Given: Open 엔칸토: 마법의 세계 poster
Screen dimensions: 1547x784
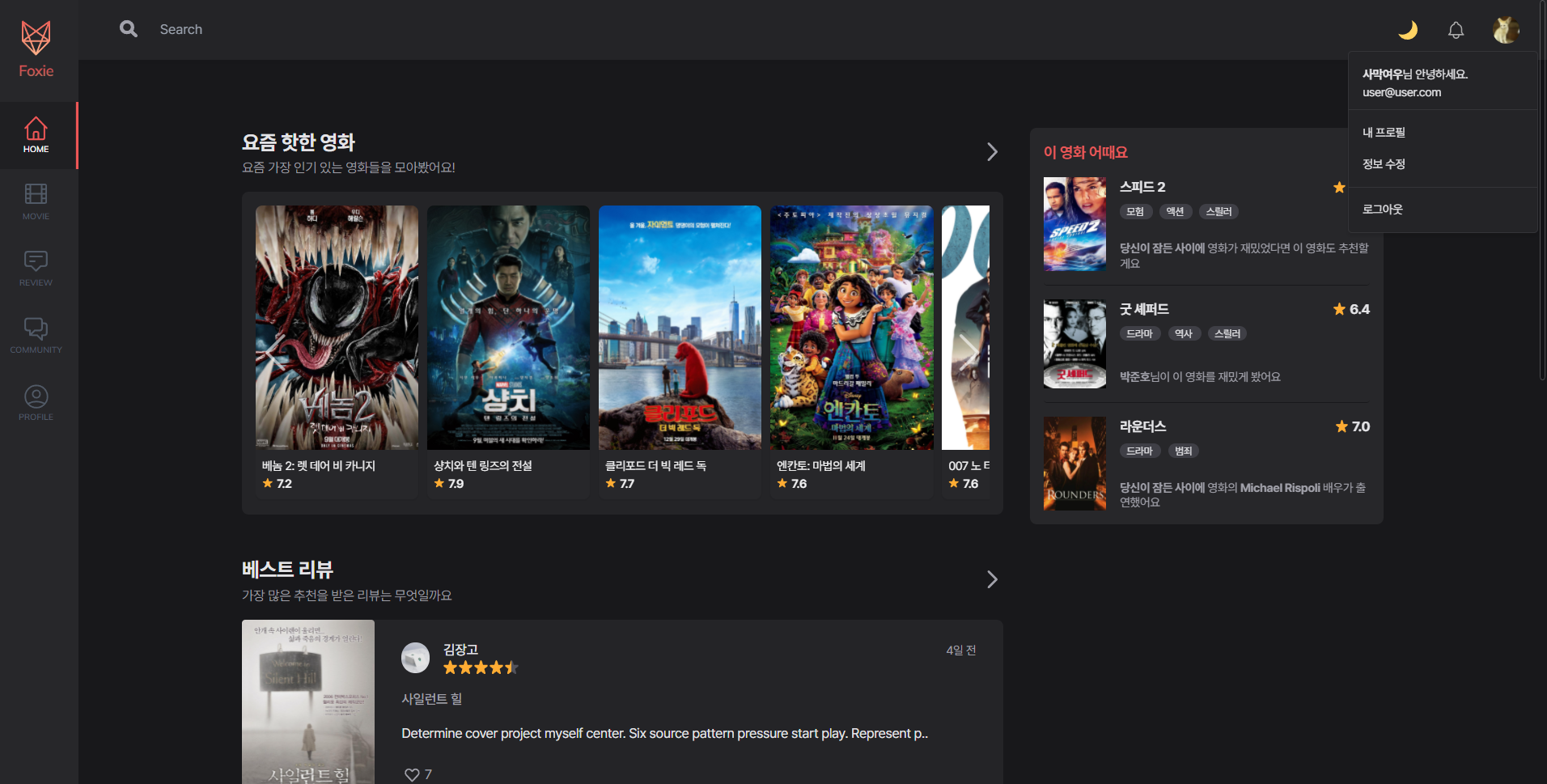Looking at the screenshot, I should coord(851,328).
